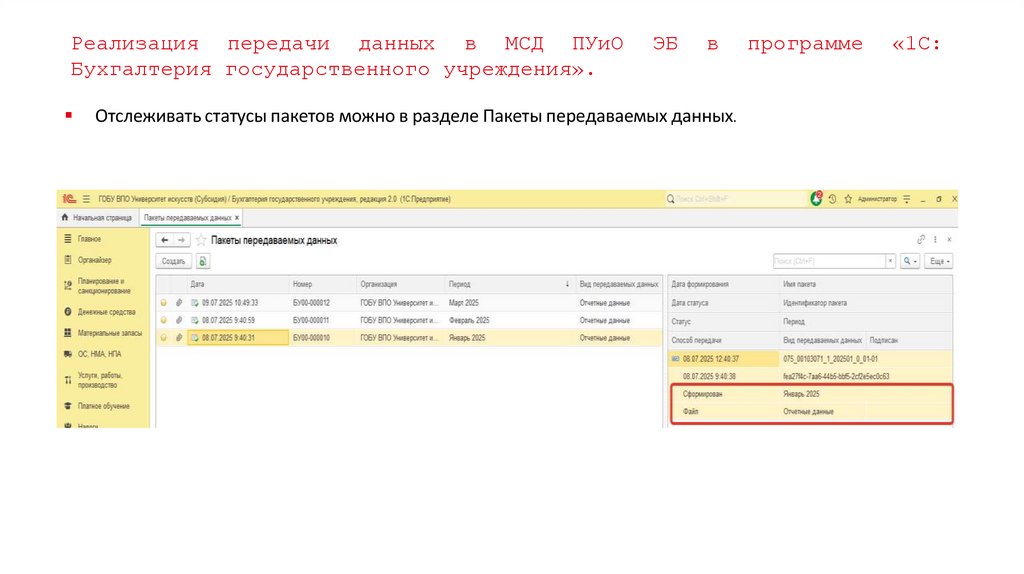This screenshot has width=1024, height=574.
Task: Open the vertical dots form menu
Action: [x=935, y=240]
